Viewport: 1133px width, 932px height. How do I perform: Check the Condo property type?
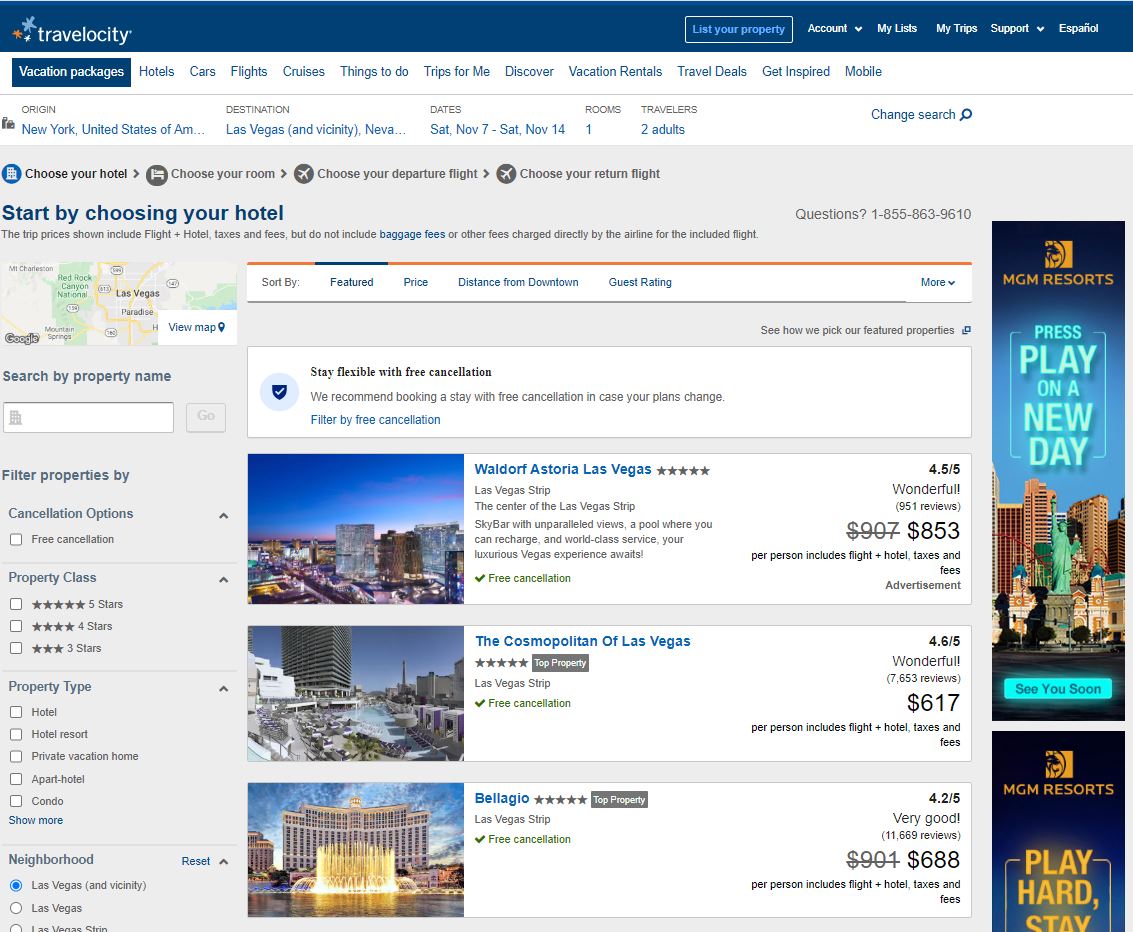click(x=16, y=801)
